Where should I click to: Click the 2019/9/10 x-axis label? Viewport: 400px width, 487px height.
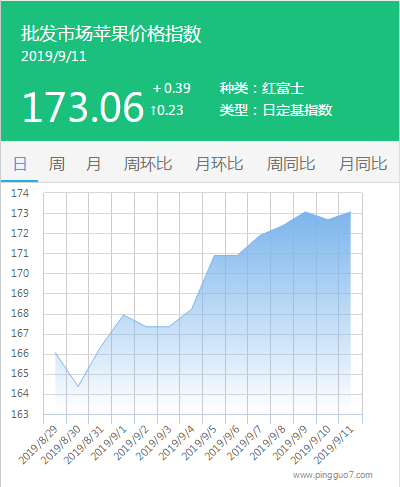point(311,445)
